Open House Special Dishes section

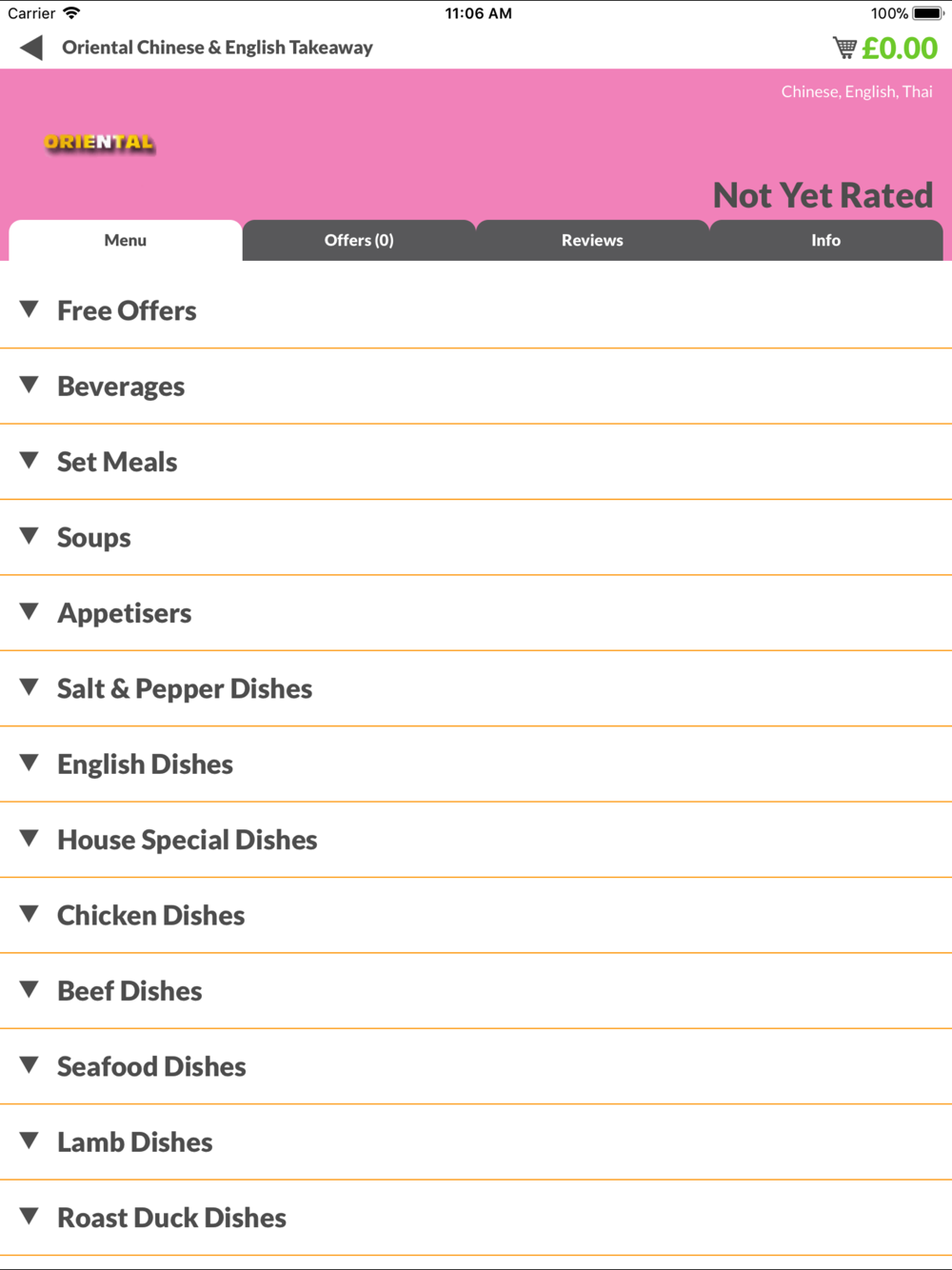pyautogui.click(x=476, y=840)
